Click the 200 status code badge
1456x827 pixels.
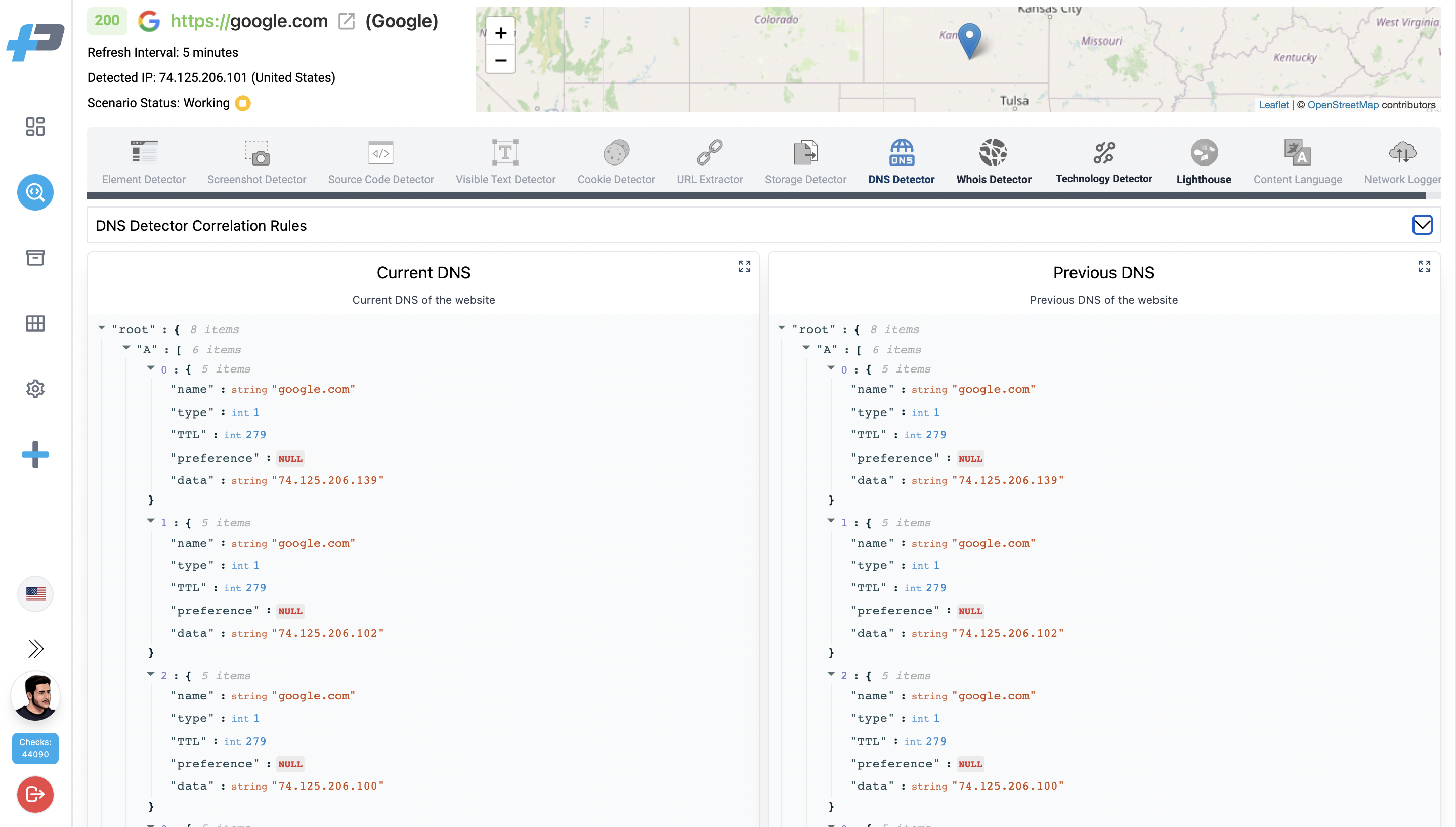coord(107,21)
